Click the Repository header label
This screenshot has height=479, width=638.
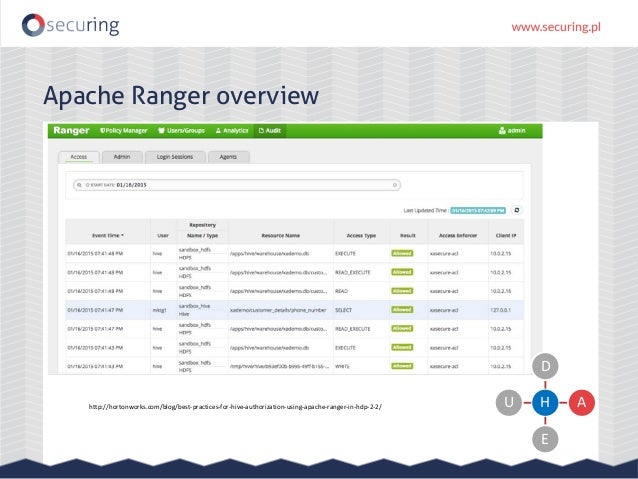tap(202, 225)
